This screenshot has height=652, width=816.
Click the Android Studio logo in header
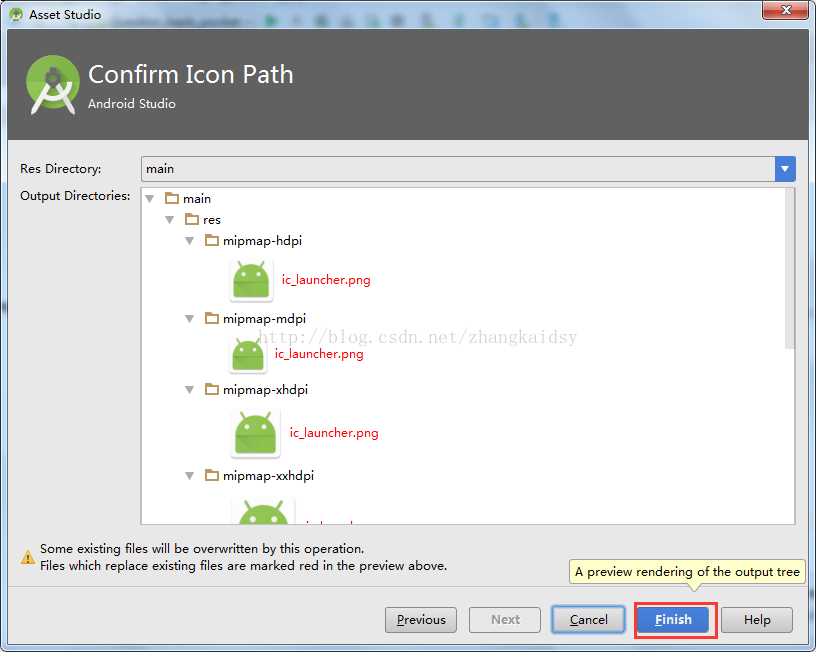(53, 84)
